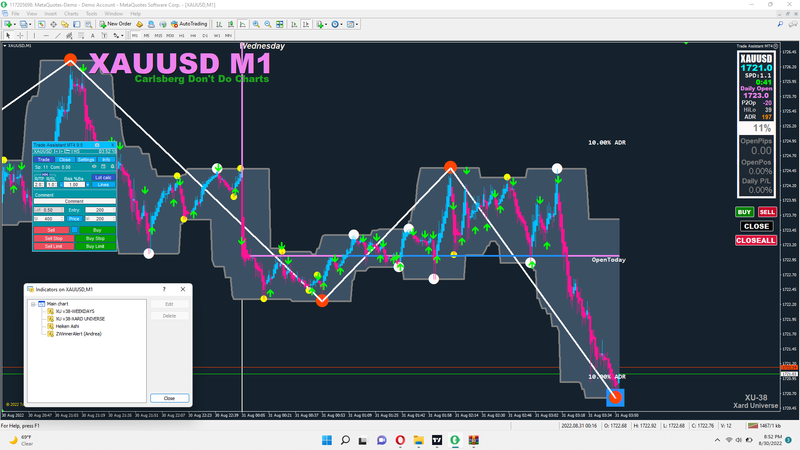Click the green Buy Limit button
This screenshot has width=800, height=450.
pyautogui.click(x=95, y=246)
